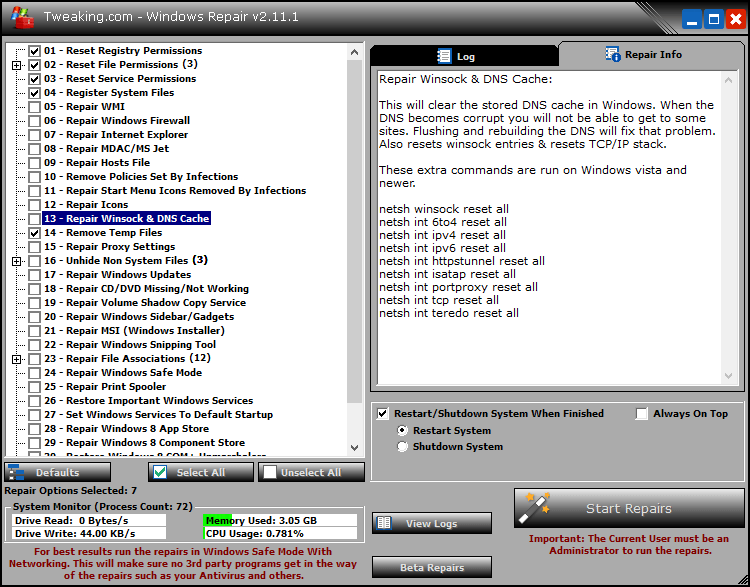Select 20 - Repair Windows Sidebar/Gadgets row

pyautogui.click(x=139, y=317)
